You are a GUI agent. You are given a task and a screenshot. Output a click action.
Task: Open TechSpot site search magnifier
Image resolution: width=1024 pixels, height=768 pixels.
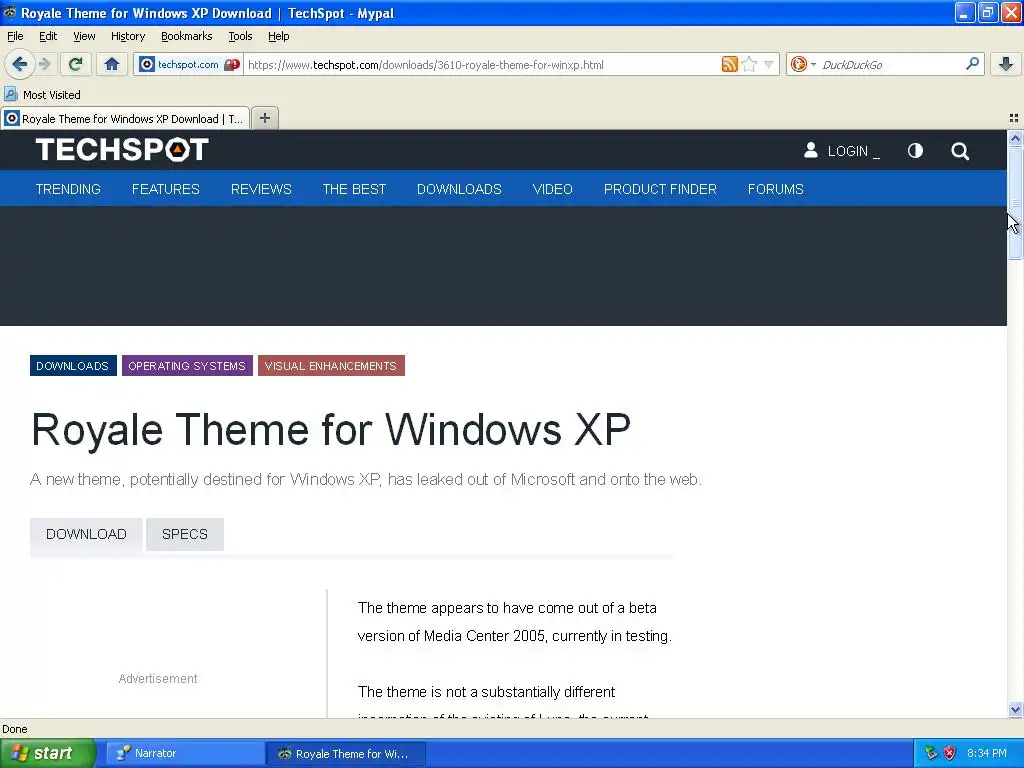959,151
